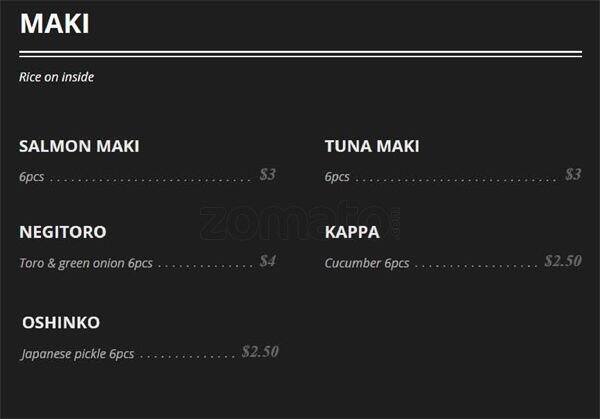Click the $2.50 price for Oshinko
Viewport: 600px width, 419px height.
(x=260, y=352)
